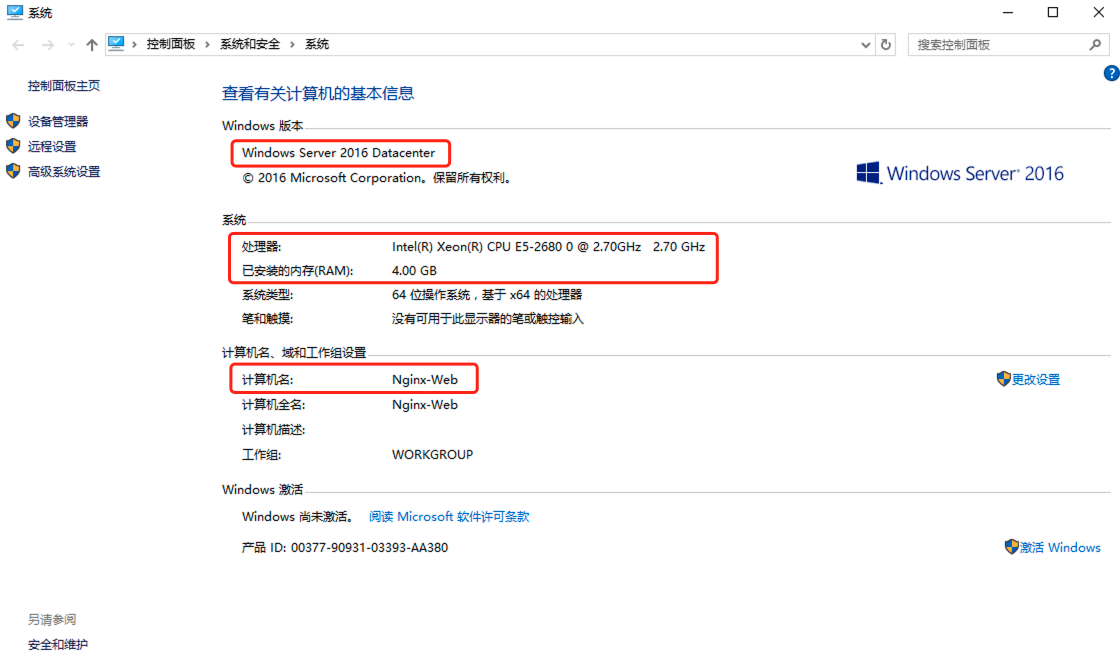The height and width of the screenshot is (672, 1120).
Task: Select processor value Intel Xeon E5-2680
Action: click(548, 246)
